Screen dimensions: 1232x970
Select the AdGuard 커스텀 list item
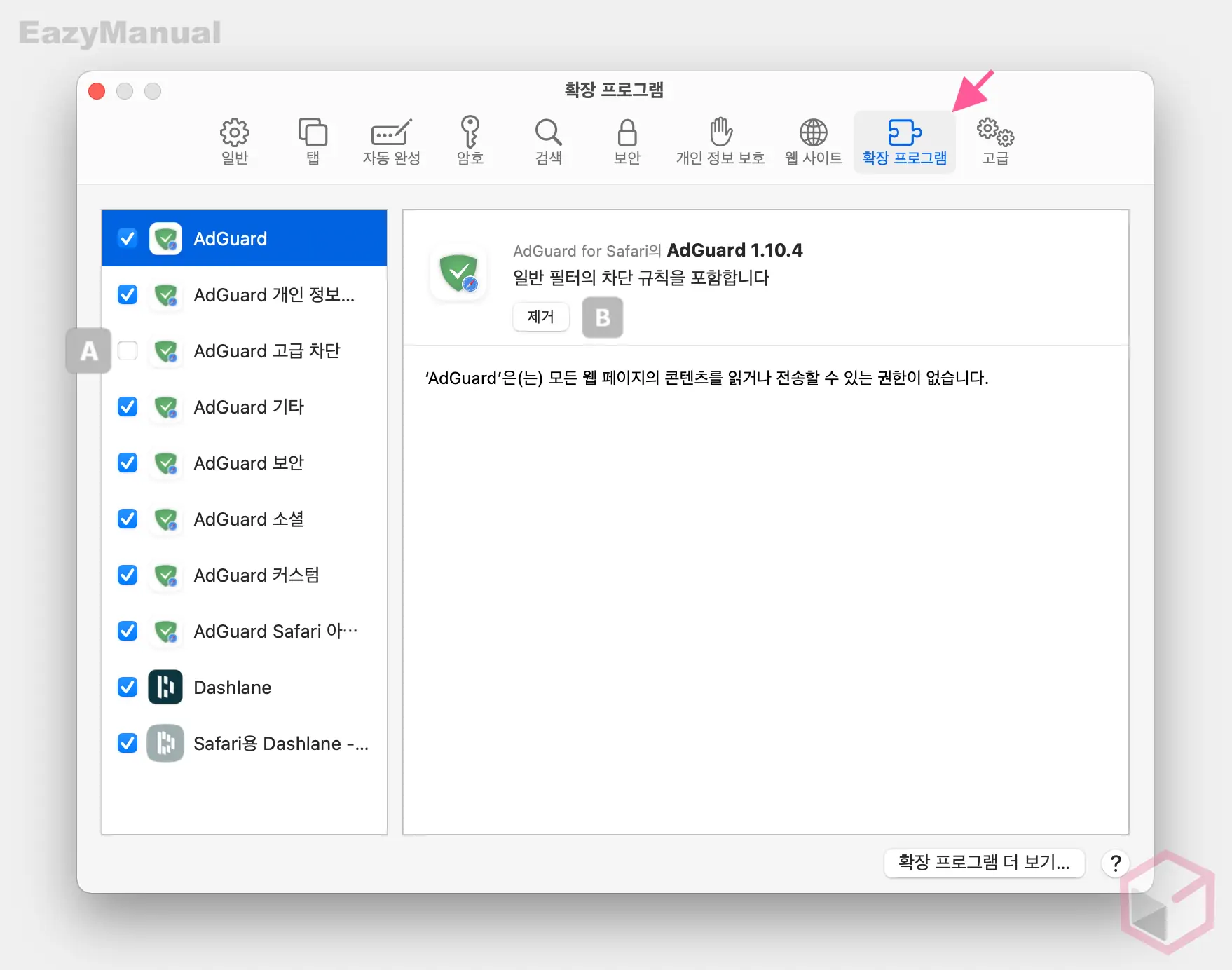(245, 575)
